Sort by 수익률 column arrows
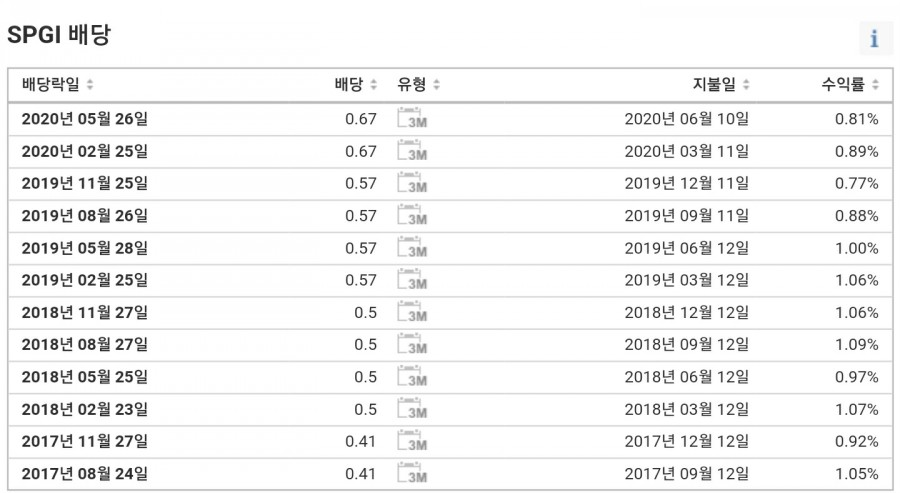Viewport: 900px width, 493px height. point(875,84)
